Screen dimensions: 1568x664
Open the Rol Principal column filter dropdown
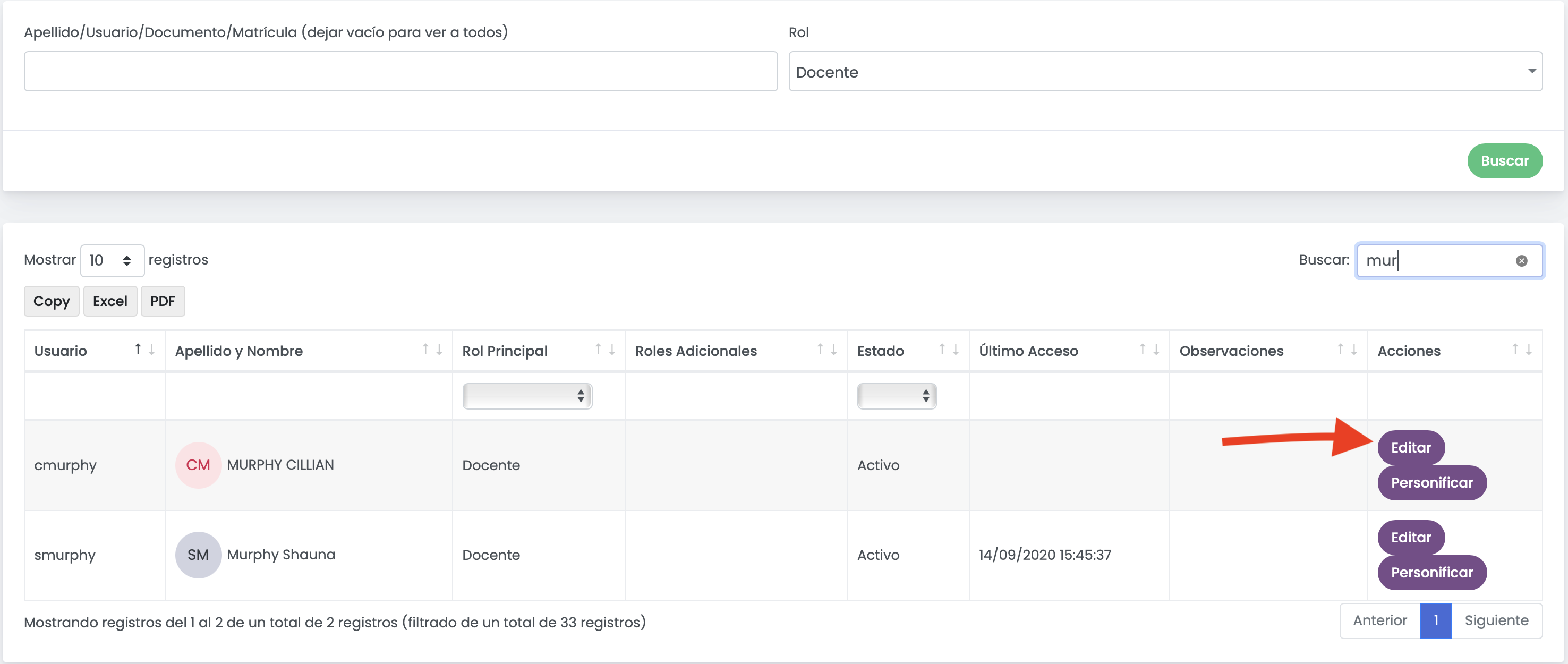[527, 396]
